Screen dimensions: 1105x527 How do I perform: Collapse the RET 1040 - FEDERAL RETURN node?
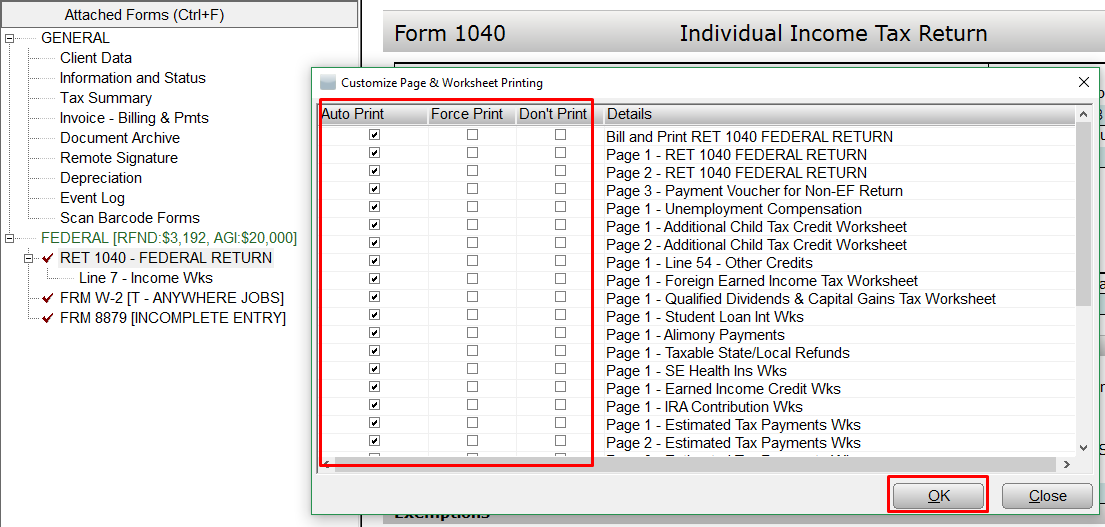30,258
